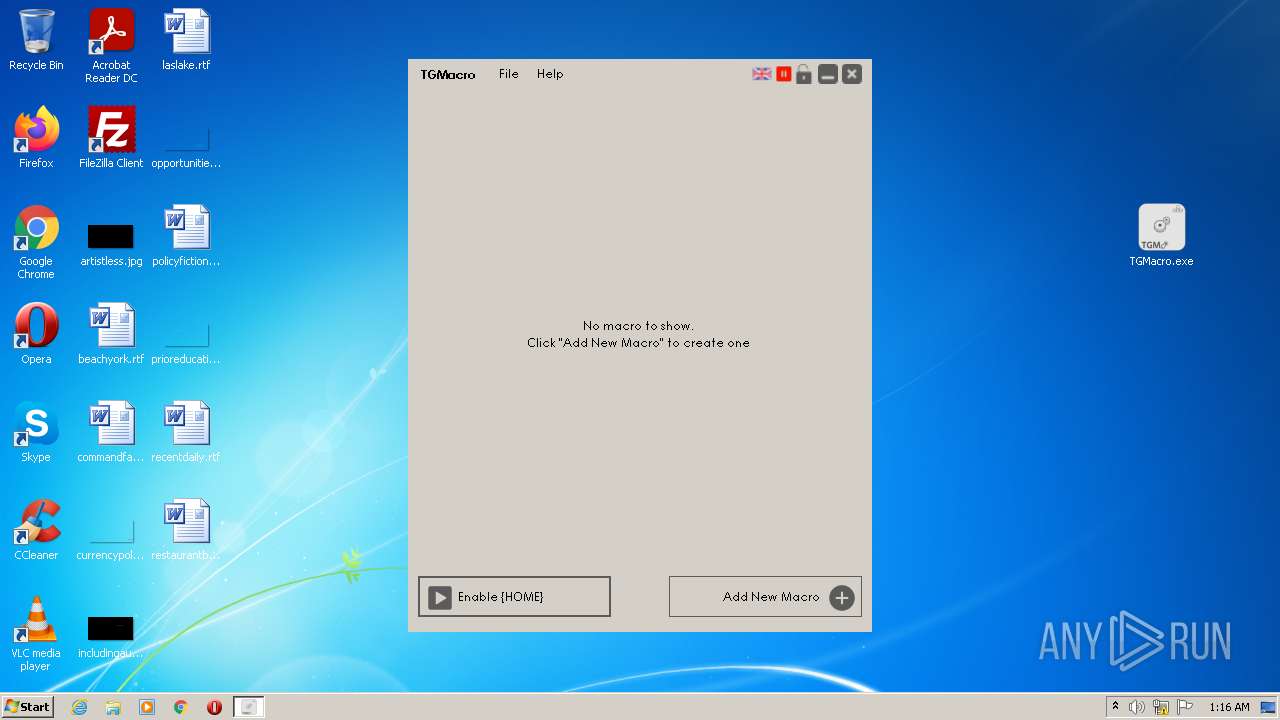Open the File menu in TGMacro
Viewport: 1280px width, 720px height.
tap(508, 74)
